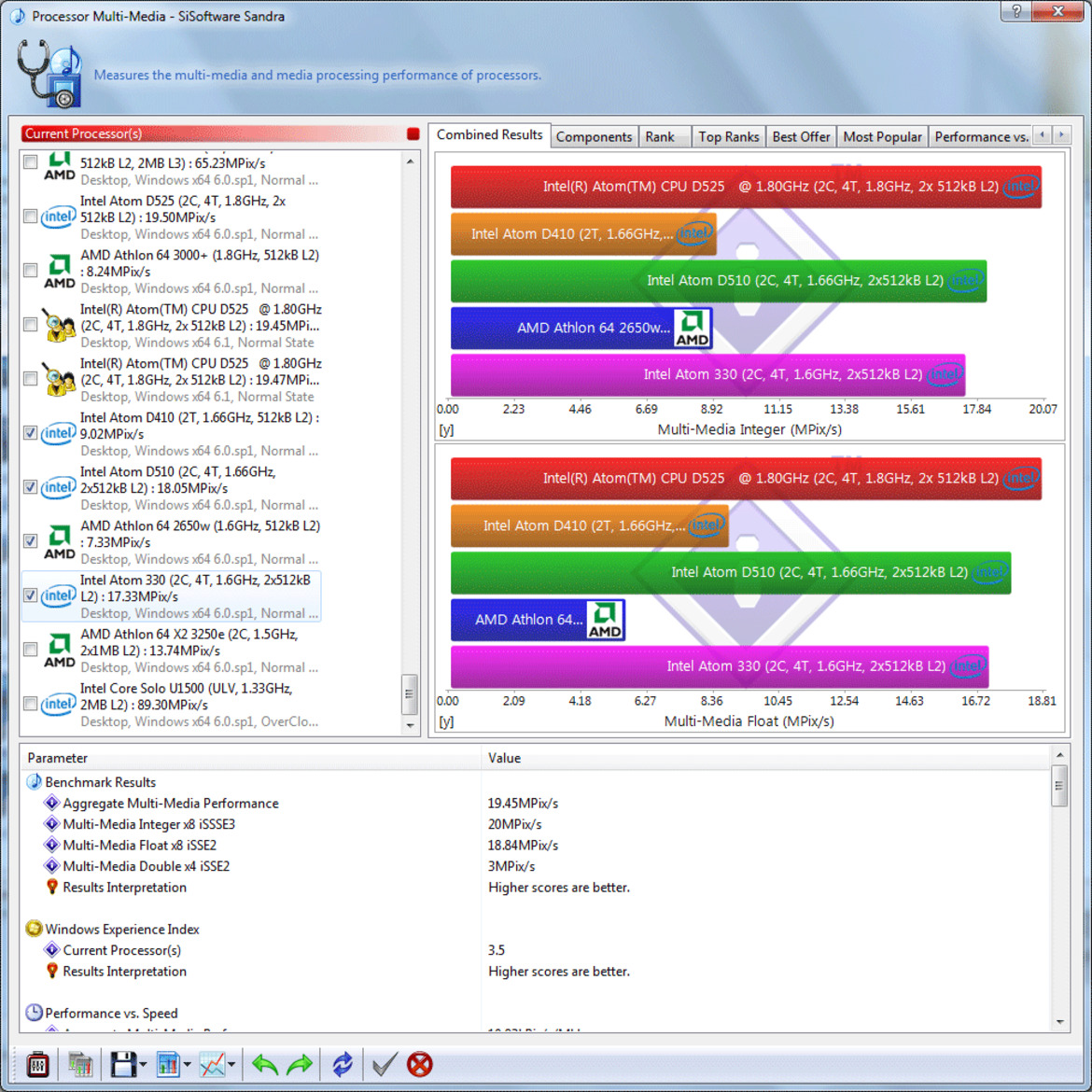Click the user icon beside D525 19.47MPi entry
This screenshot has width=1092, height=1092.
point(59,380)
